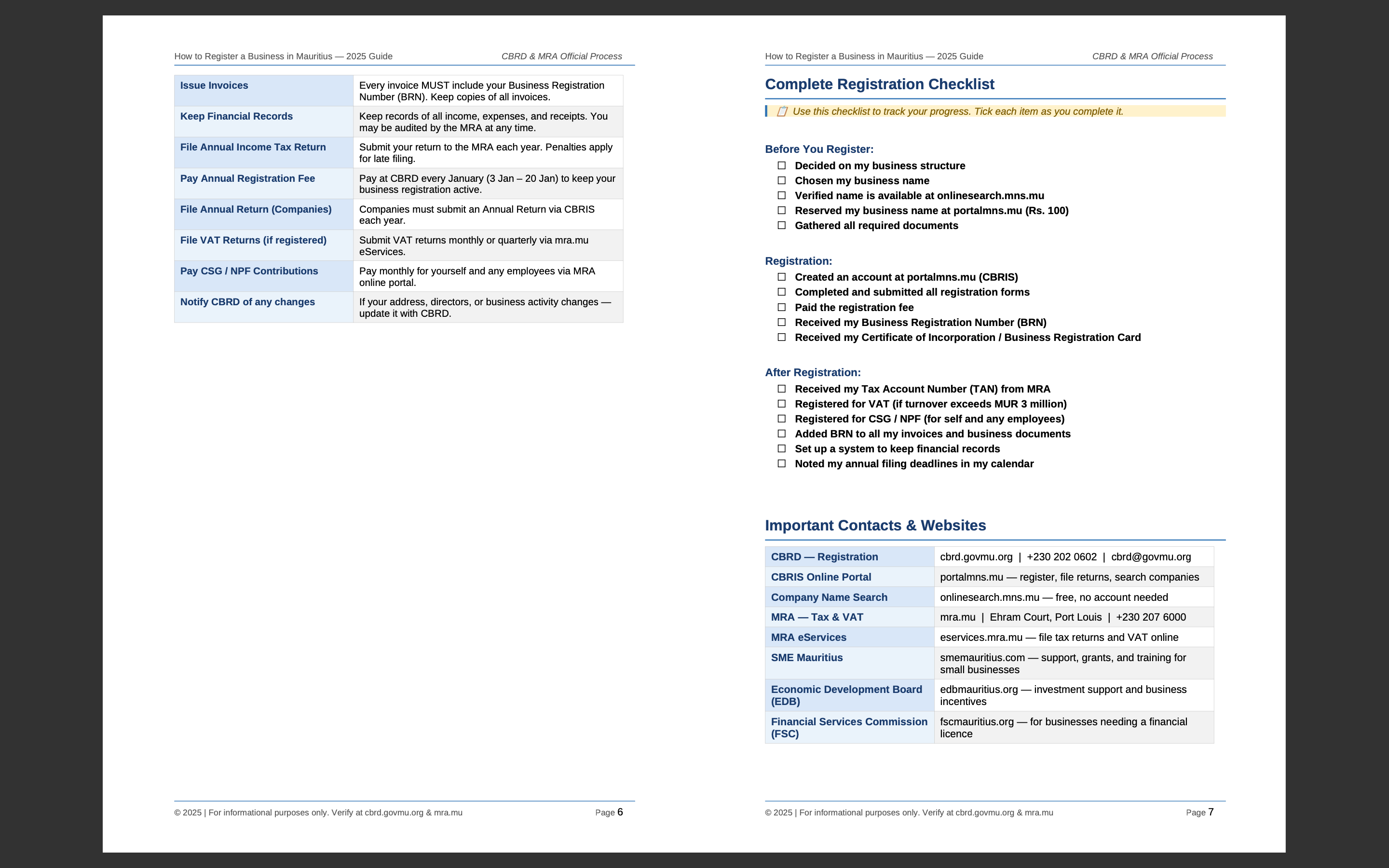Select the 'After Registration:' subheading
The width and height of the screenshot is (1389, 868).
coord(813,373)
